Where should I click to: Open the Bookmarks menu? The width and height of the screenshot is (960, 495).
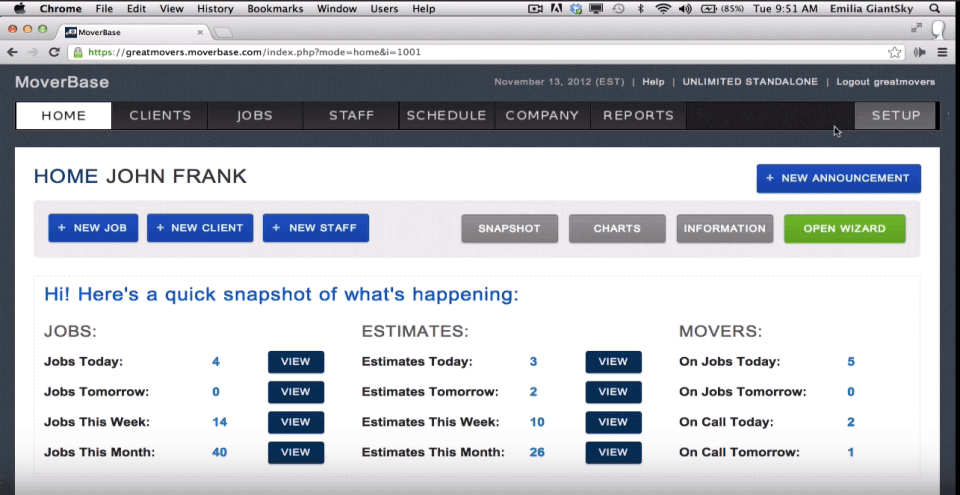275,9
